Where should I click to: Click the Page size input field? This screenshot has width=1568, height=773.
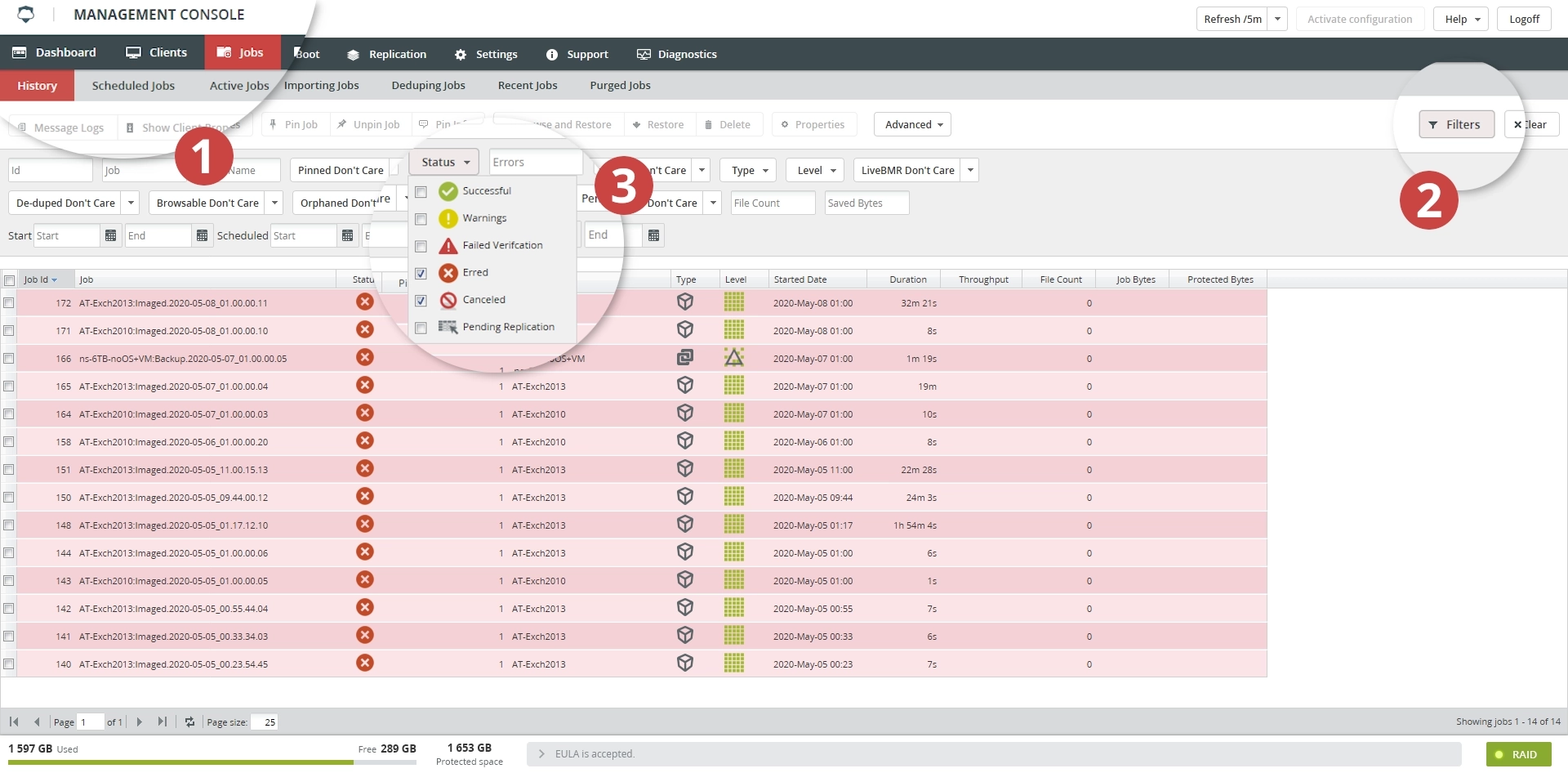point(265,722)
